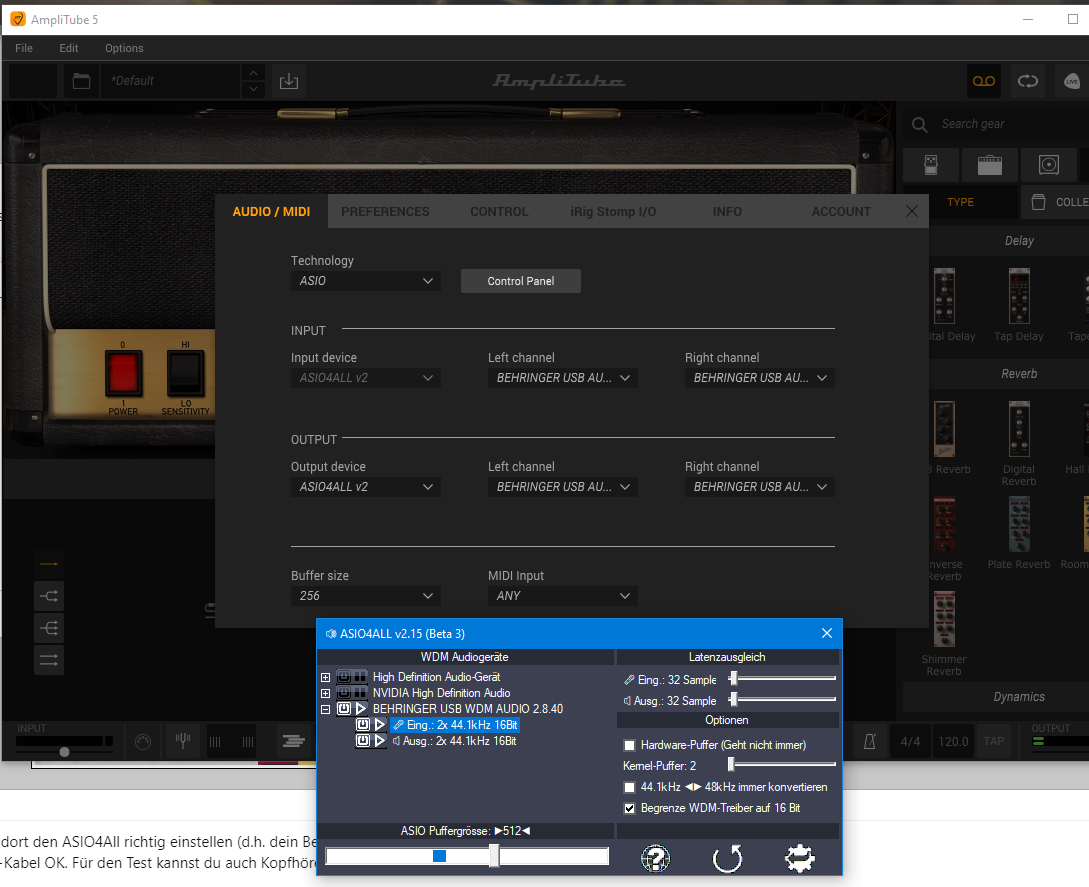Open the Buffer size 256 dropdown
This screenshot has width=1089, height=887.
(x=365, y=597)
